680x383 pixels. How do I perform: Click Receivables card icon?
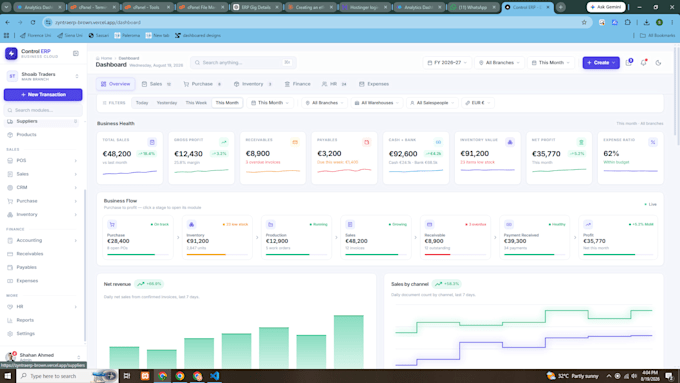tap(295, 142)
